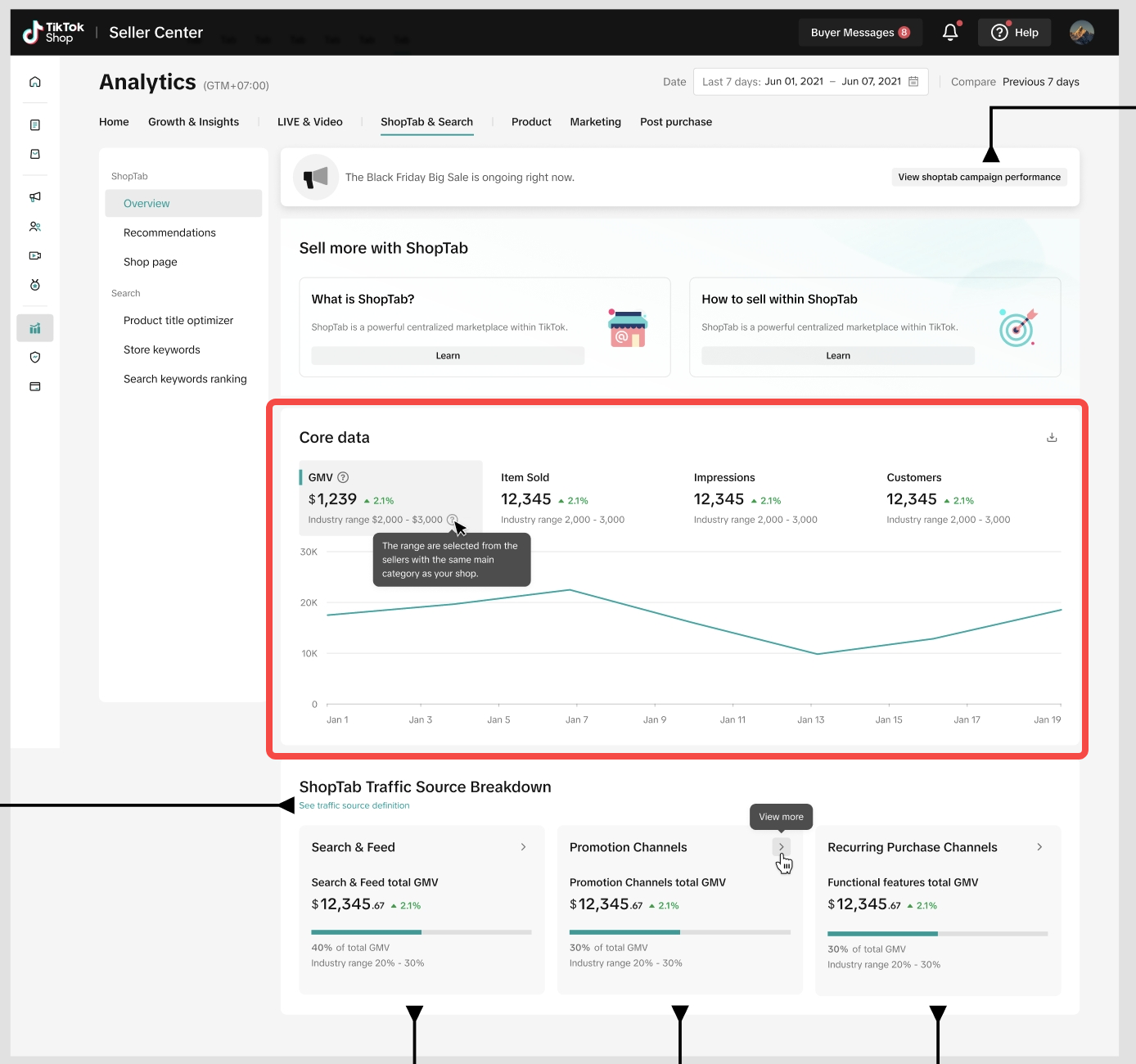Click the Jan 13 label on the chart axis
Viewport: 1136px width, 1064px height.
coord(811,720)
